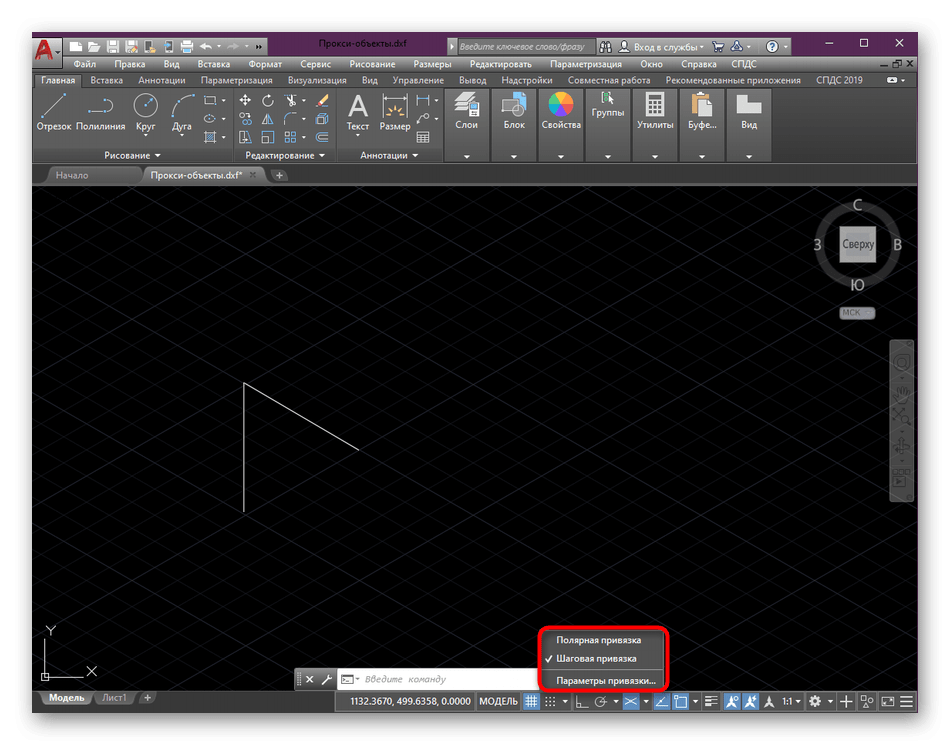Click the Erase tool icon

click(322, 101)
